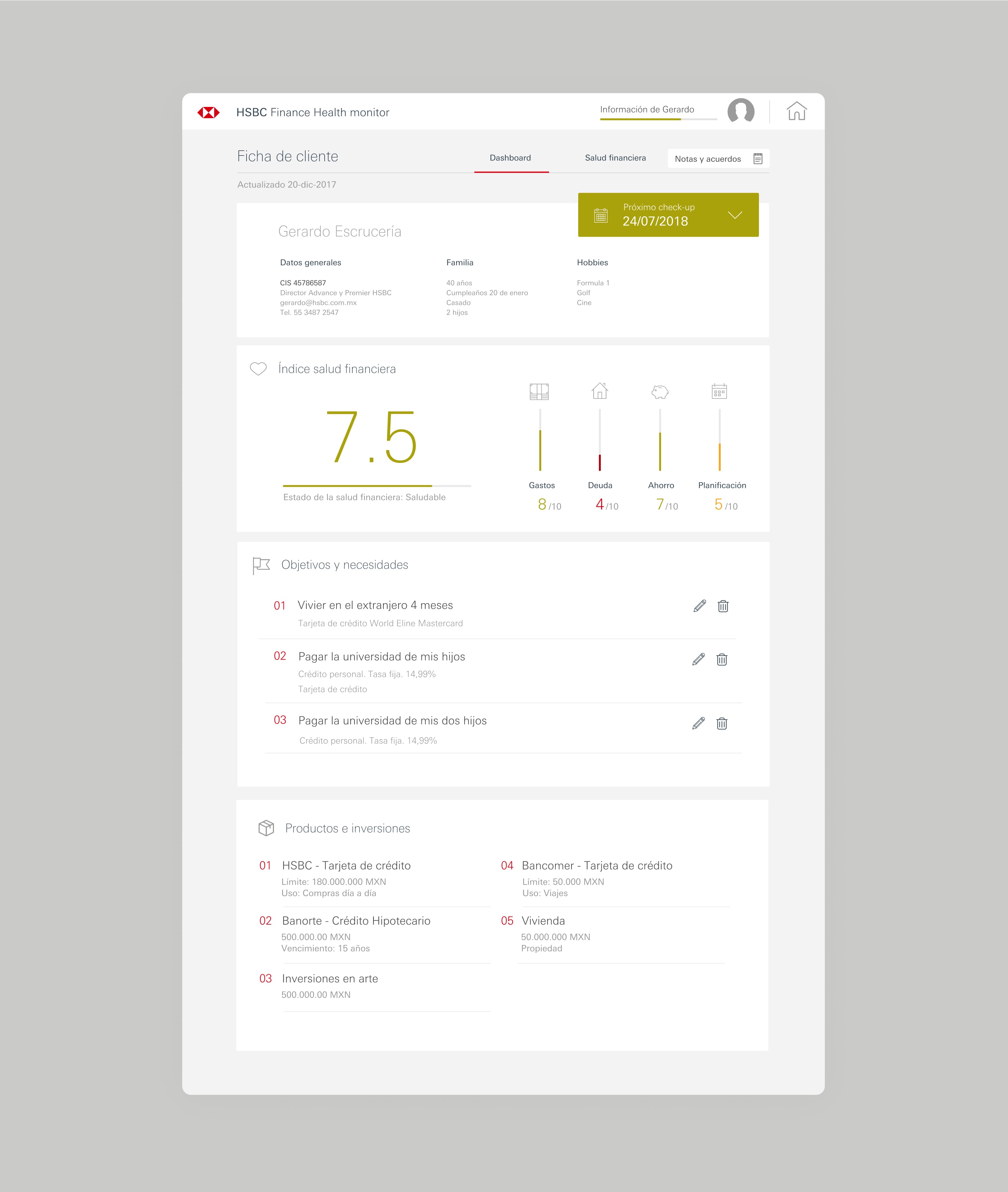Click the Información de Gerardo progress bar
Screen dimensions: 1008x1192
tap(658, 119)
